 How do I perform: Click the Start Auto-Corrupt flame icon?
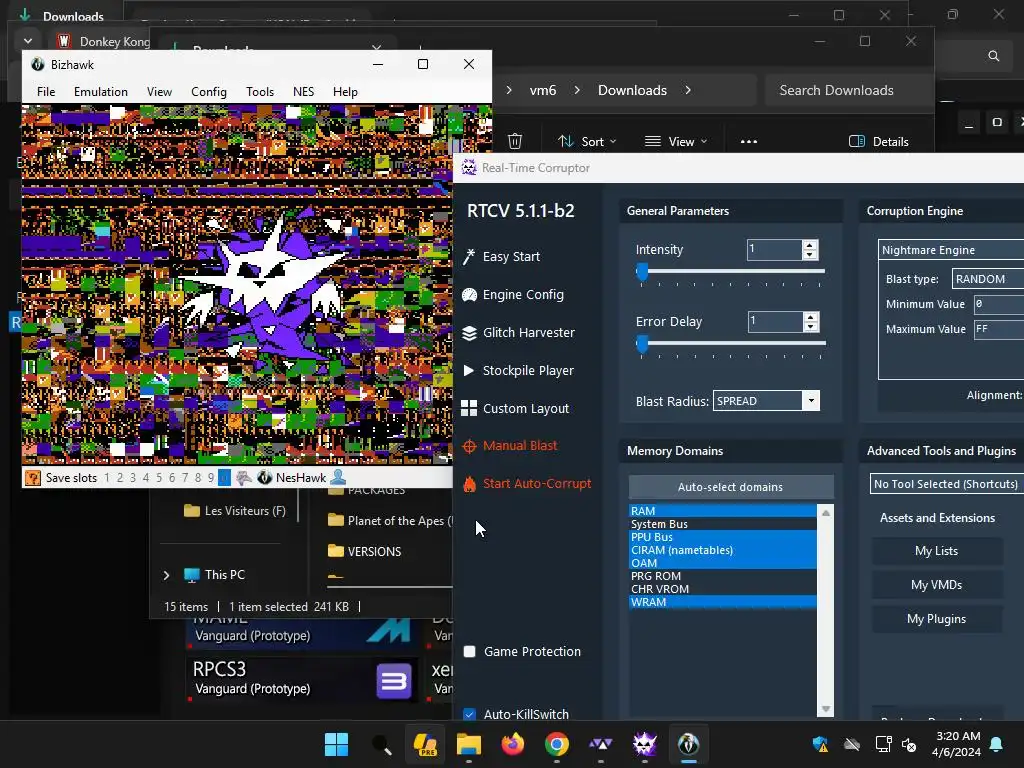[x=469, y=484]
